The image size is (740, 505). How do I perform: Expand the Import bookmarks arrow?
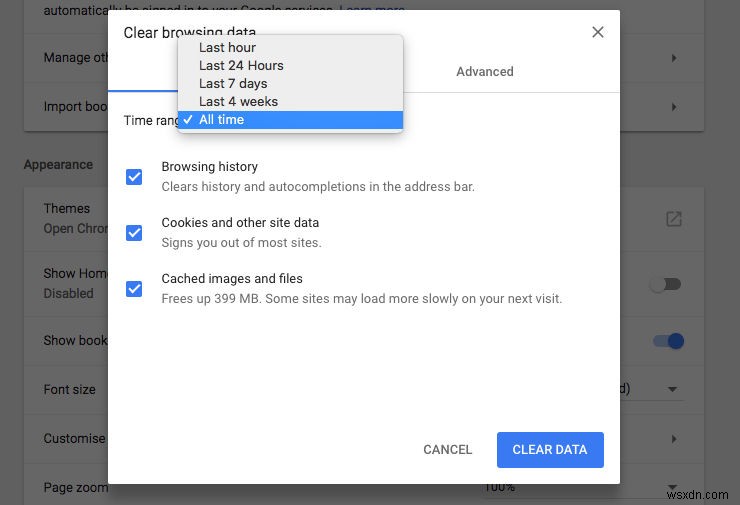click(674, 106)
